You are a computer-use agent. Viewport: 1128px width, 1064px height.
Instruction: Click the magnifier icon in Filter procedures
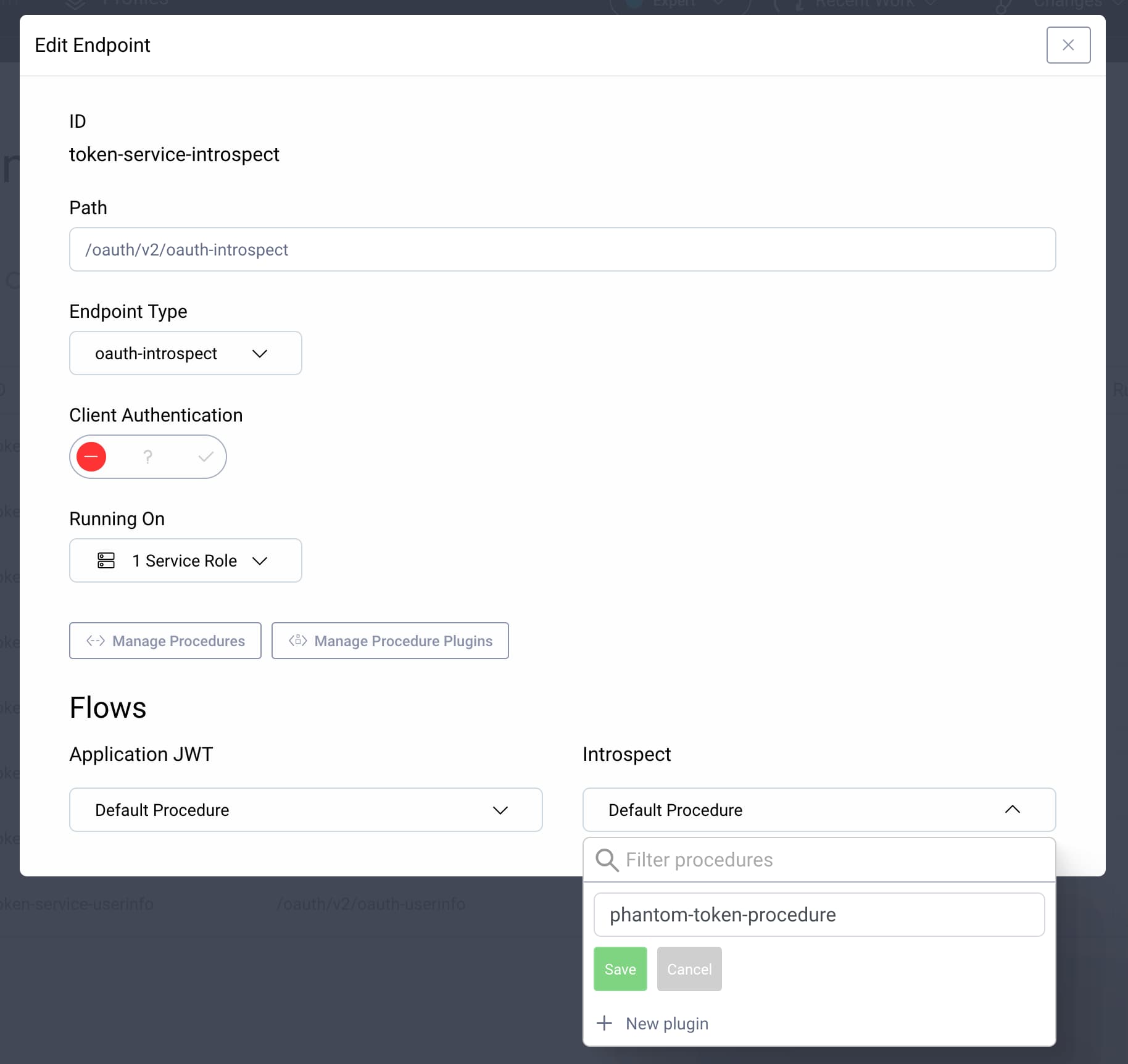pyautogui.click(x=607, y=860)
